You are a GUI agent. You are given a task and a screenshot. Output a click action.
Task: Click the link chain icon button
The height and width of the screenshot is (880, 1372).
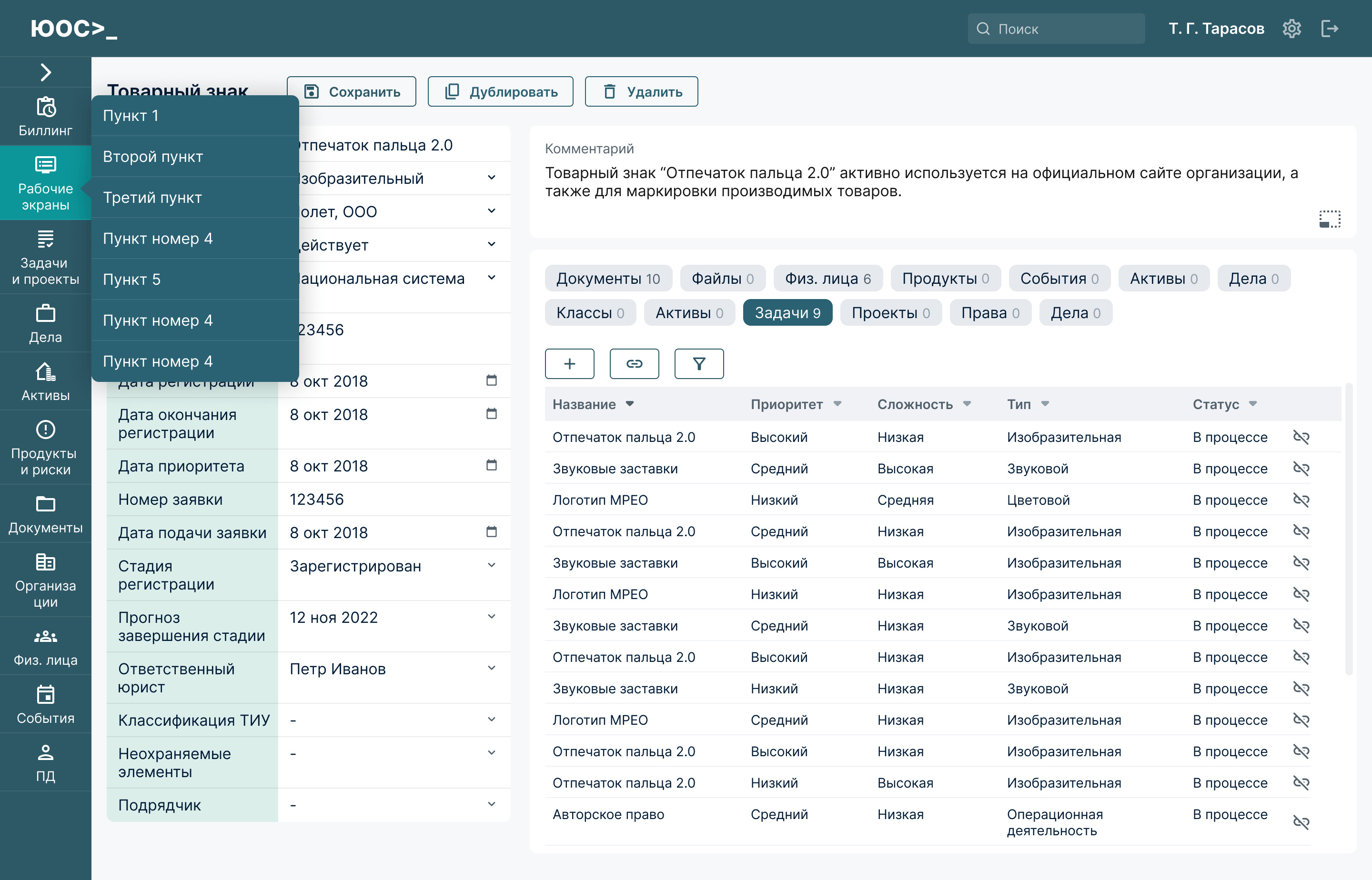634,364
